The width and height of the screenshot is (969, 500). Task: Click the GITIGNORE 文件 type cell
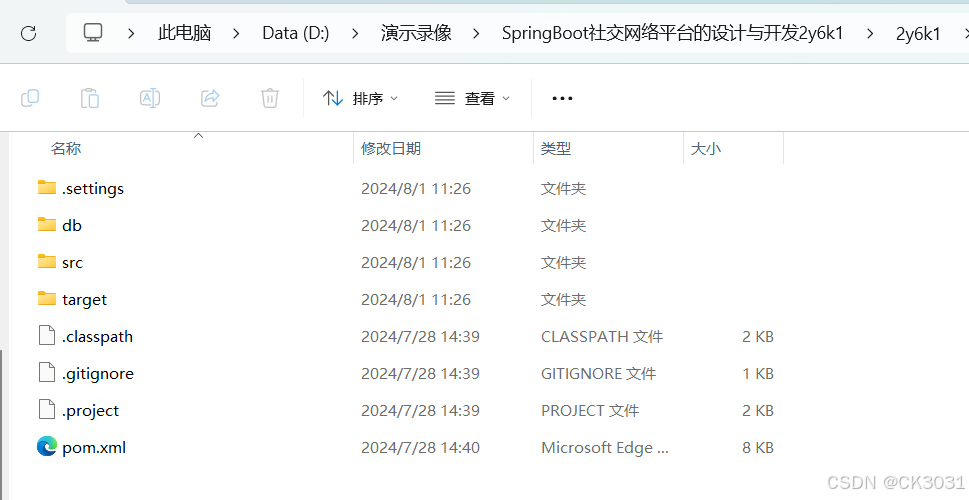598,374
